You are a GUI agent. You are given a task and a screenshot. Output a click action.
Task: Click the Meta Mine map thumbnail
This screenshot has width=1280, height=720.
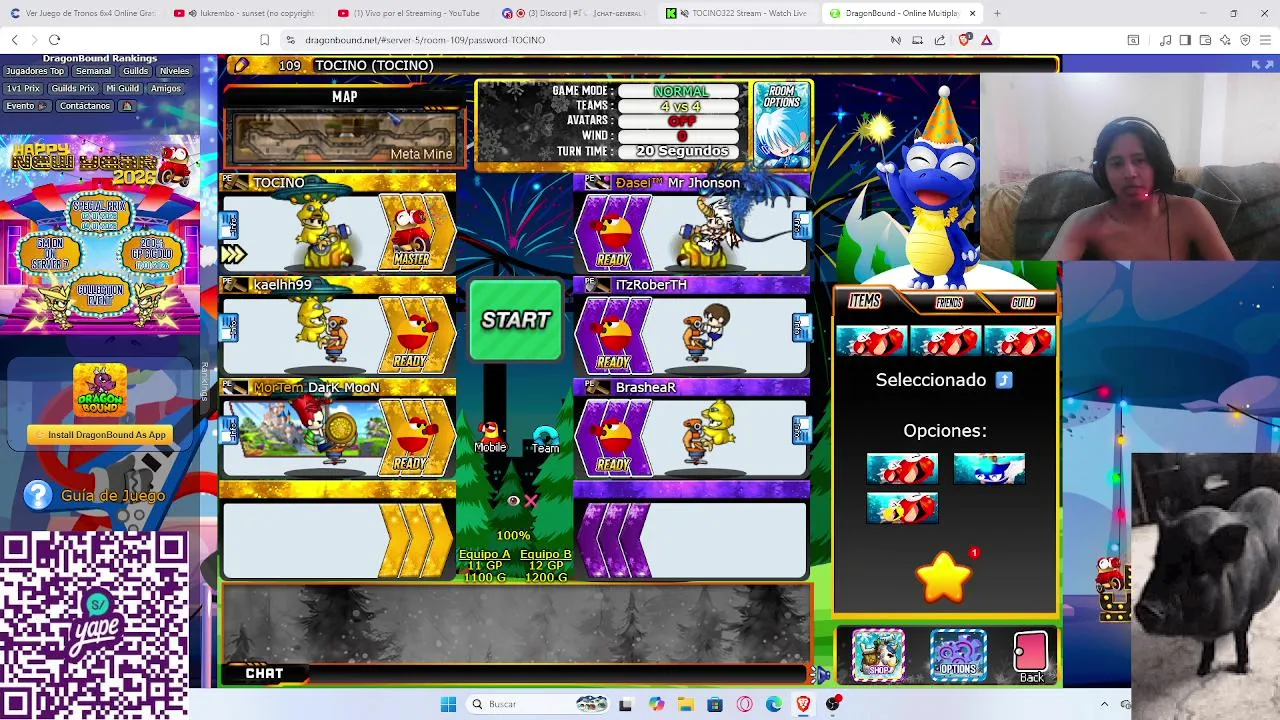pyautogui.click(x=344, y=138)
